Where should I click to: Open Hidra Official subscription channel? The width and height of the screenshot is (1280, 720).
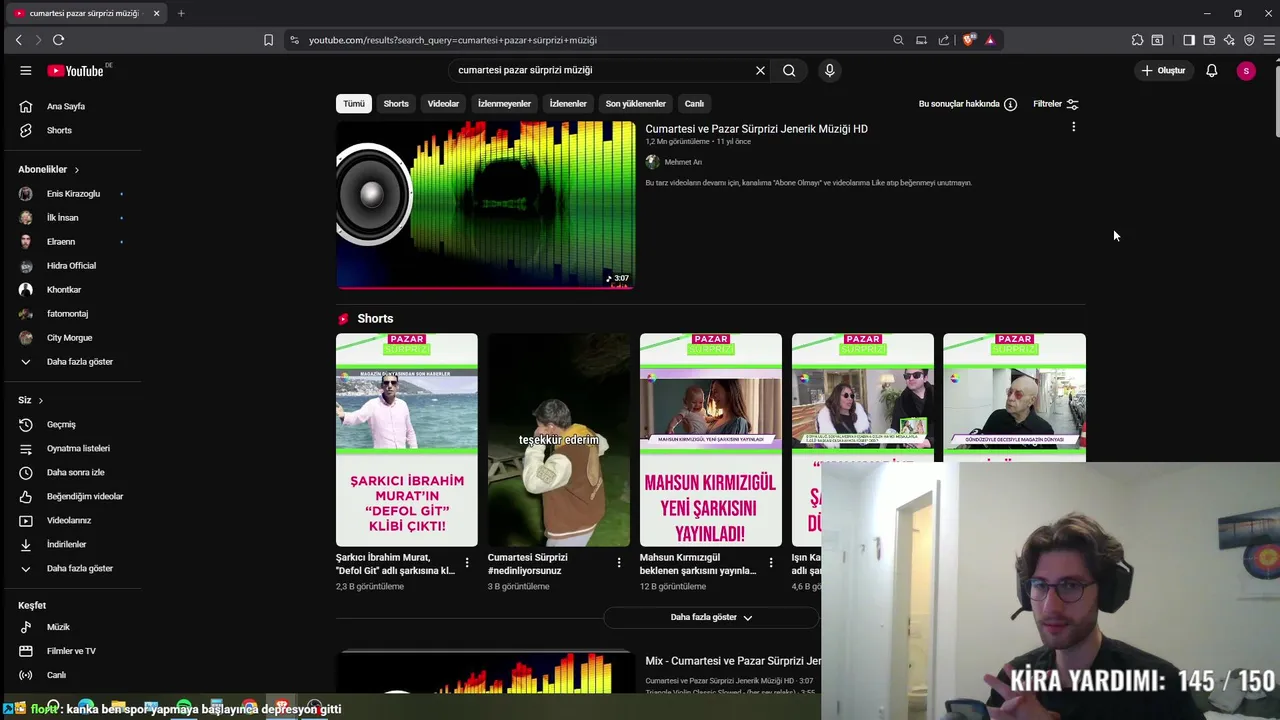(70, 266)
